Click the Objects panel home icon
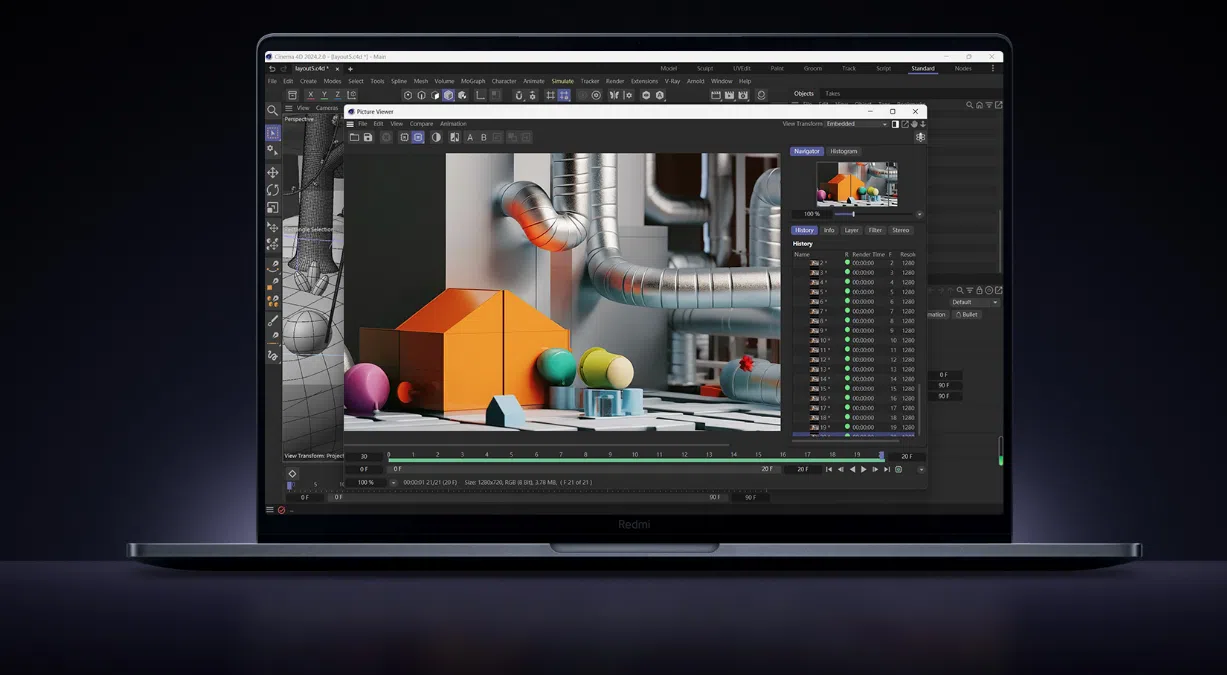The height and width of the screenshot is (675, 1227). pos(979,105)
